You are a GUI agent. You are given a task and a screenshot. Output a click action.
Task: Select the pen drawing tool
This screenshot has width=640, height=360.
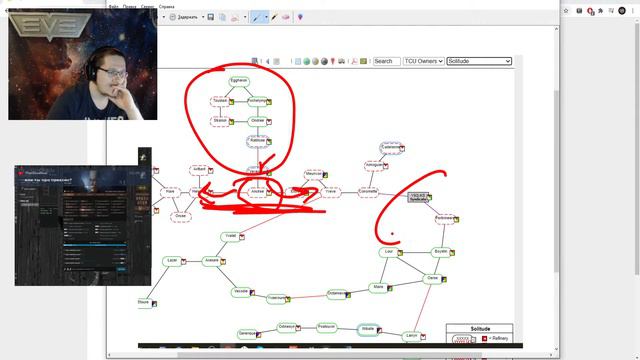point(256,17)
